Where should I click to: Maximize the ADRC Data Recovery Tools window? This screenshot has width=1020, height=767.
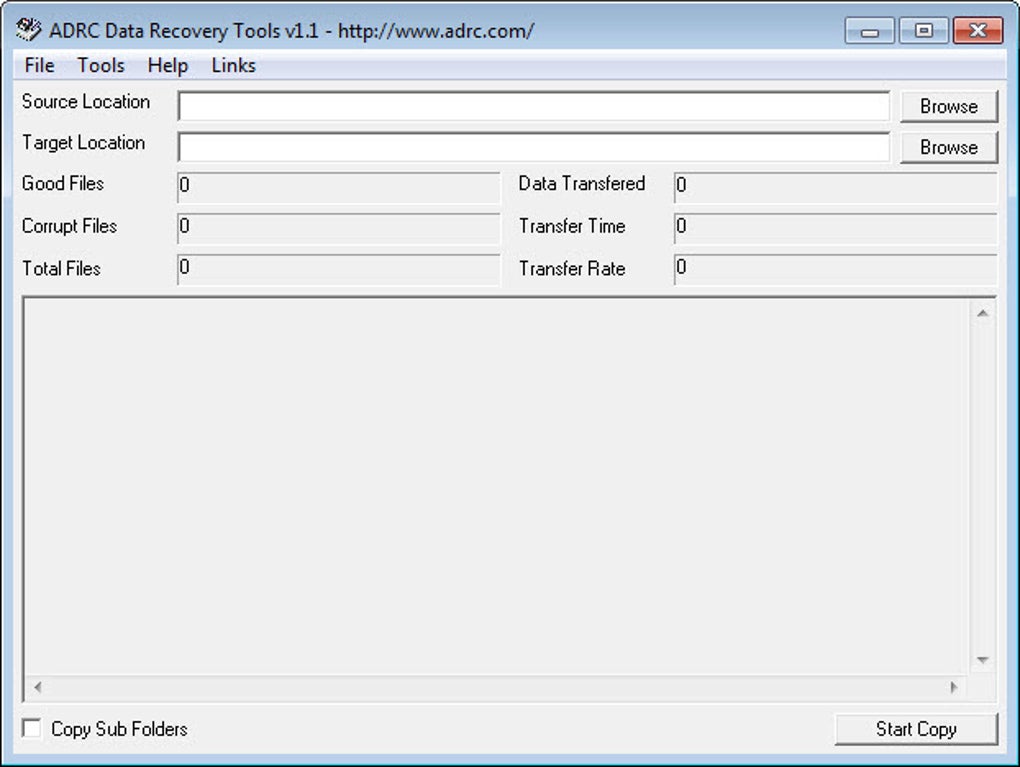pyautogui.click(x=923, y=31)
